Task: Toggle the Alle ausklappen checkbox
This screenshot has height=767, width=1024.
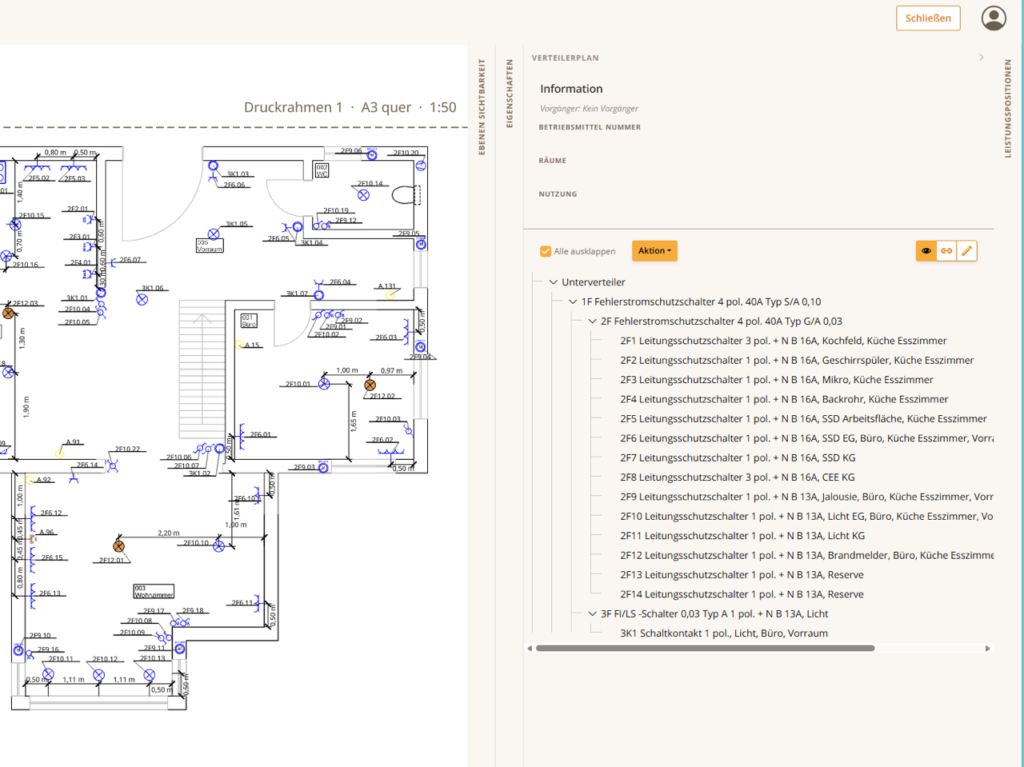Action: pos(545,252)
